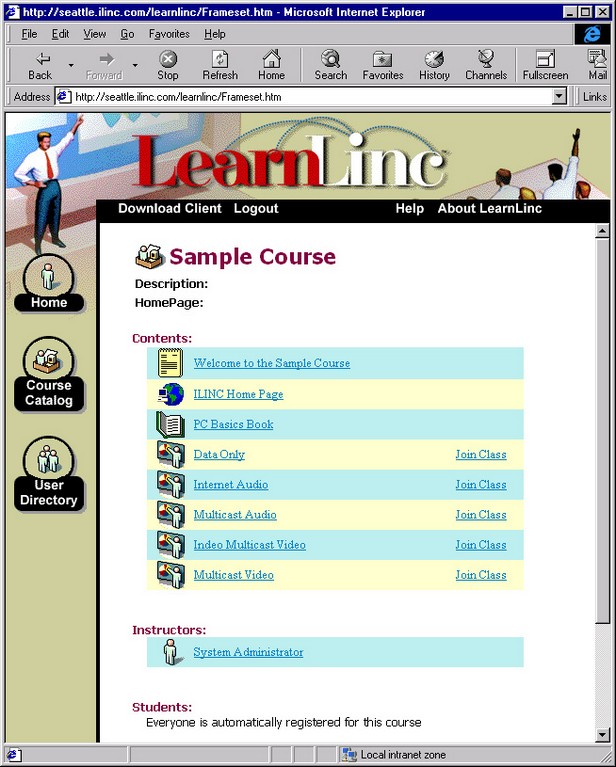Click the notepad icon beside Welcome to the Sample Course

(x=170, y=362)
